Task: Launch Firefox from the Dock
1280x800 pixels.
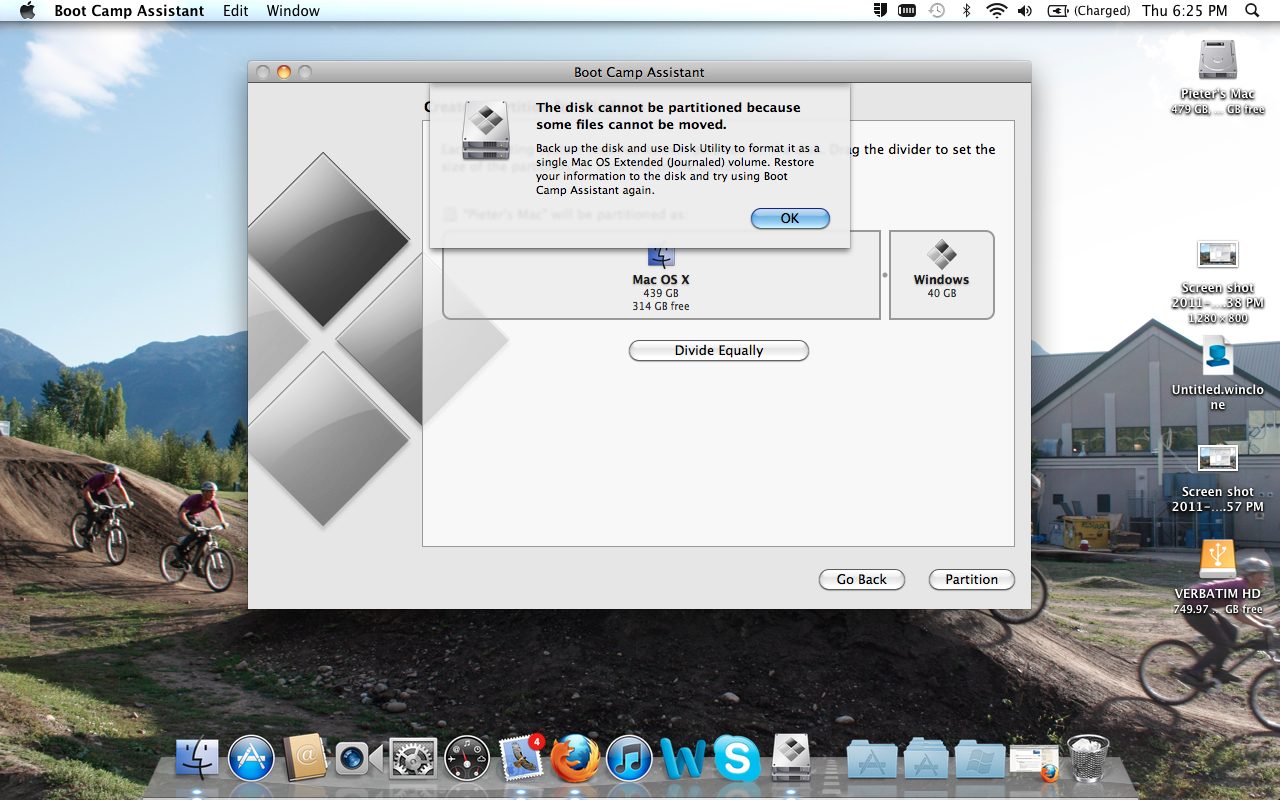Action: coord(575,759)
